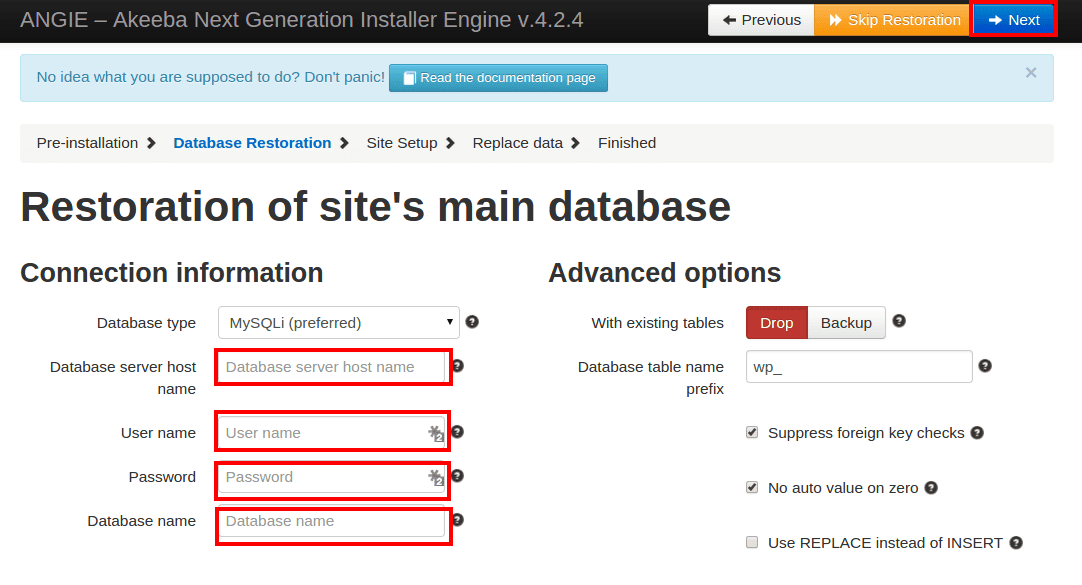The image size is (1082, 585).
Task: Click the Skip Restoration button
Action: coord(891,19)
